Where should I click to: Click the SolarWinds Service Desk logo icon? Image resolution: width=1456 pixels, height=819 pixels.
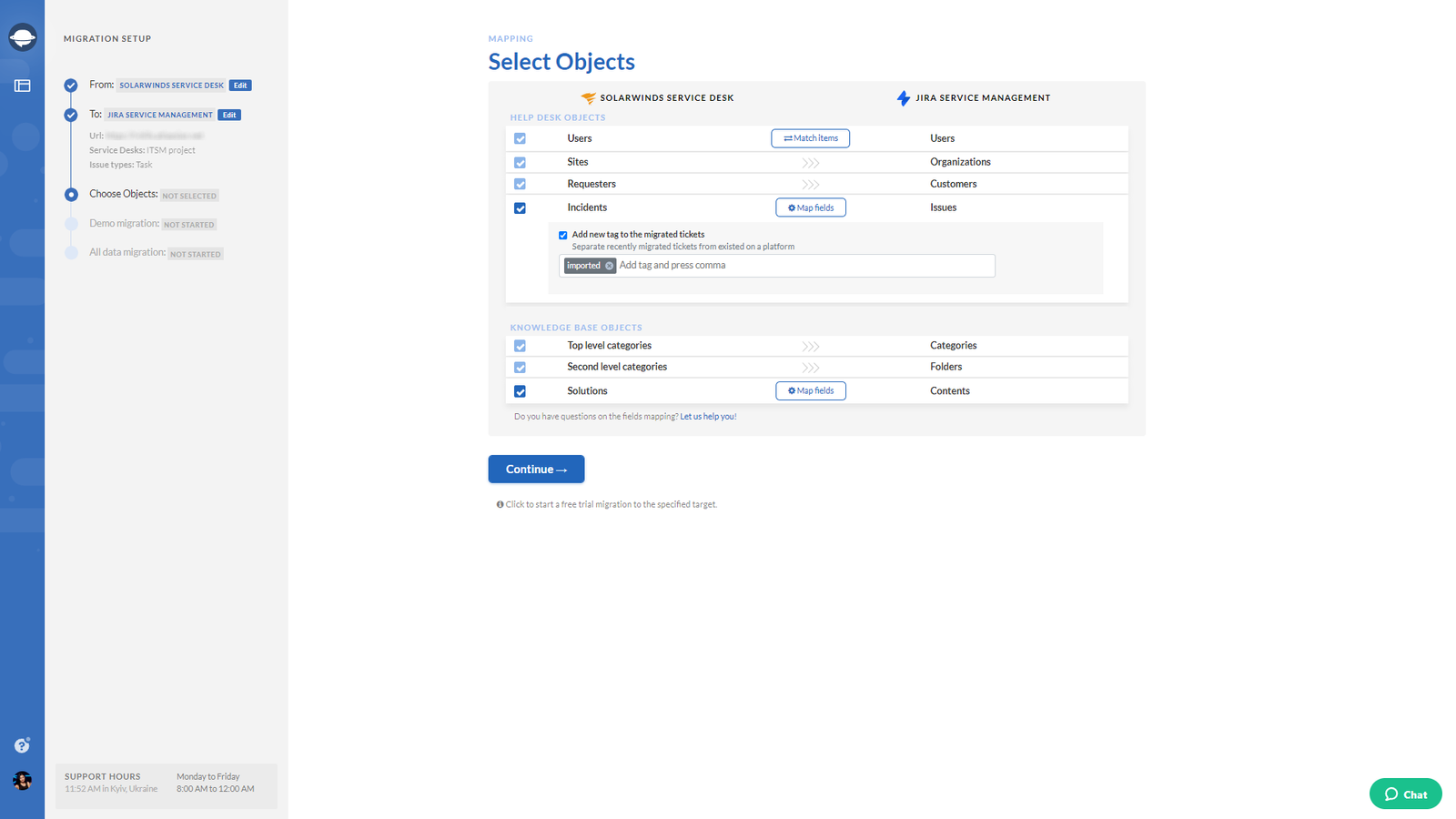(588, 97)
